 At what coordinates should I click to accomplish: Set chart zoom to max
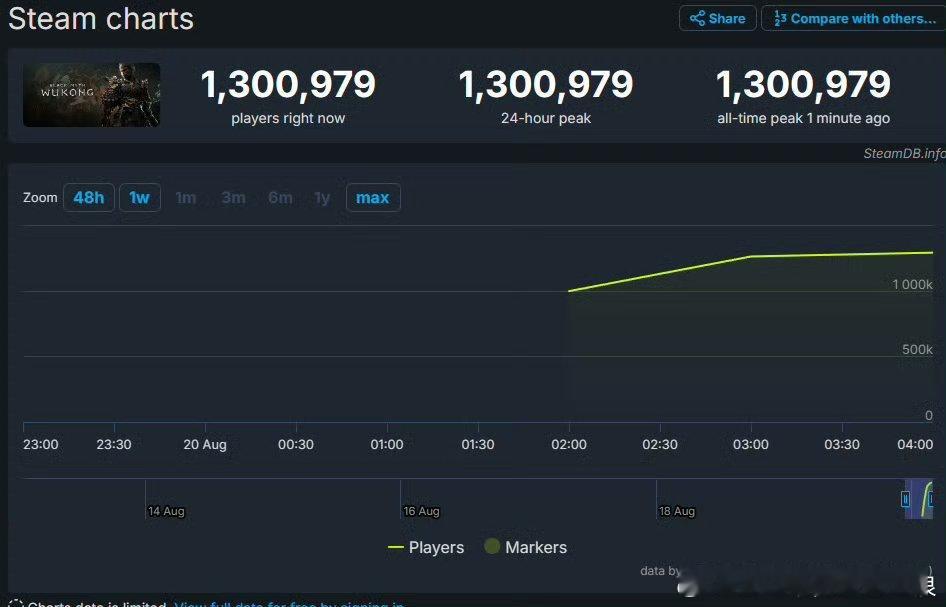point(373,197)
